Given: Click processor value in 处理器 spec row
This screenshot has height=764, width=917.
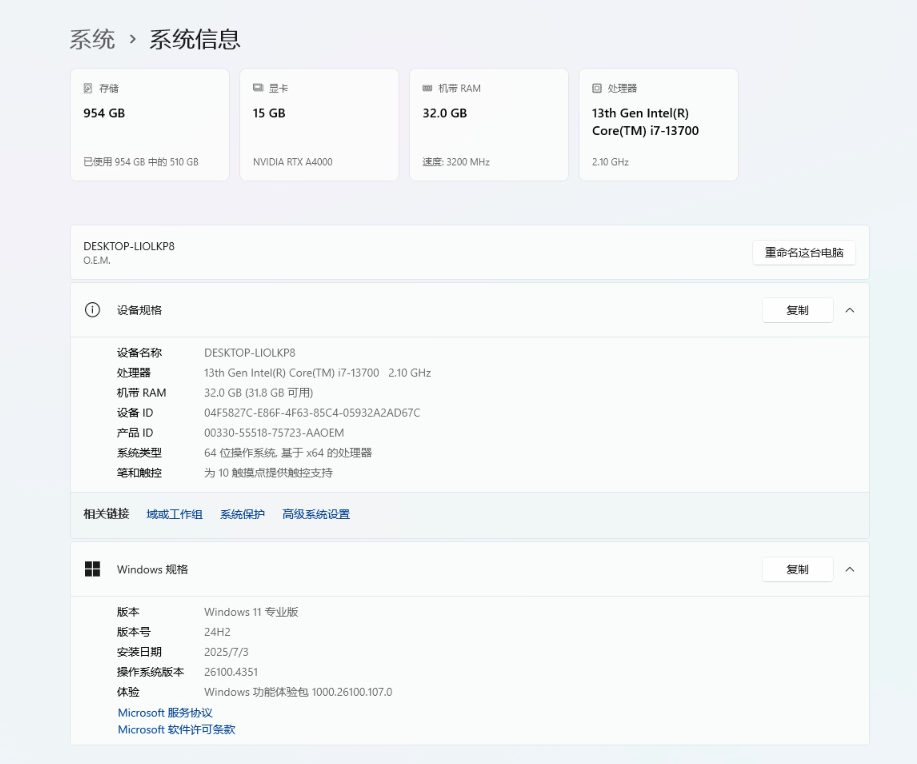Looking at the screenshot, I should coord(318,373).
